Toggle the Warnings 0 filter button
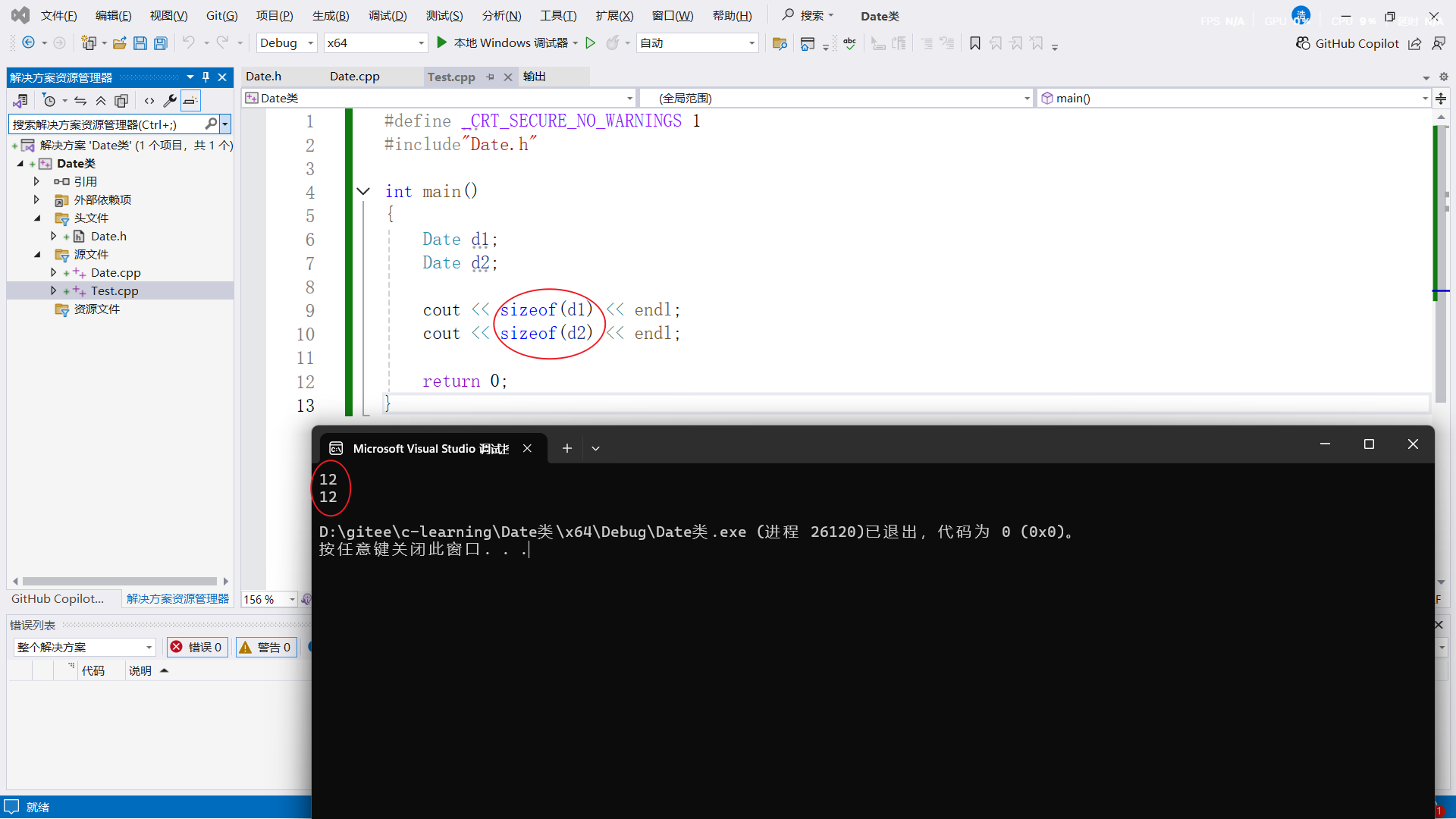This screenshot has width=1456, height=819. coord(265,647)
